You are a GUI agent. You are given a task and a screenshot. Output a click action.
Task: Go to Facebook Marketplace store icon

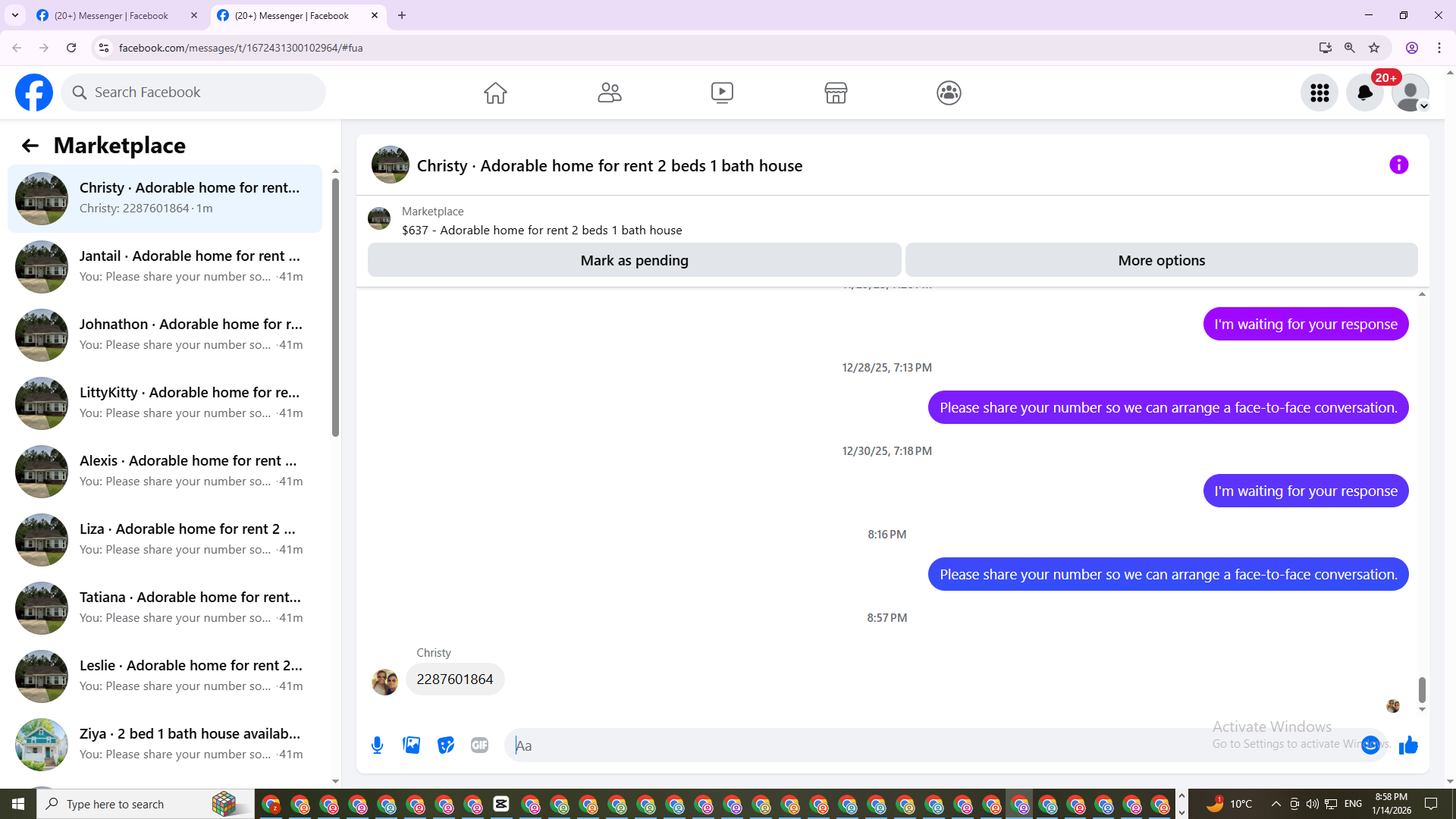click(x=836, y=93)
